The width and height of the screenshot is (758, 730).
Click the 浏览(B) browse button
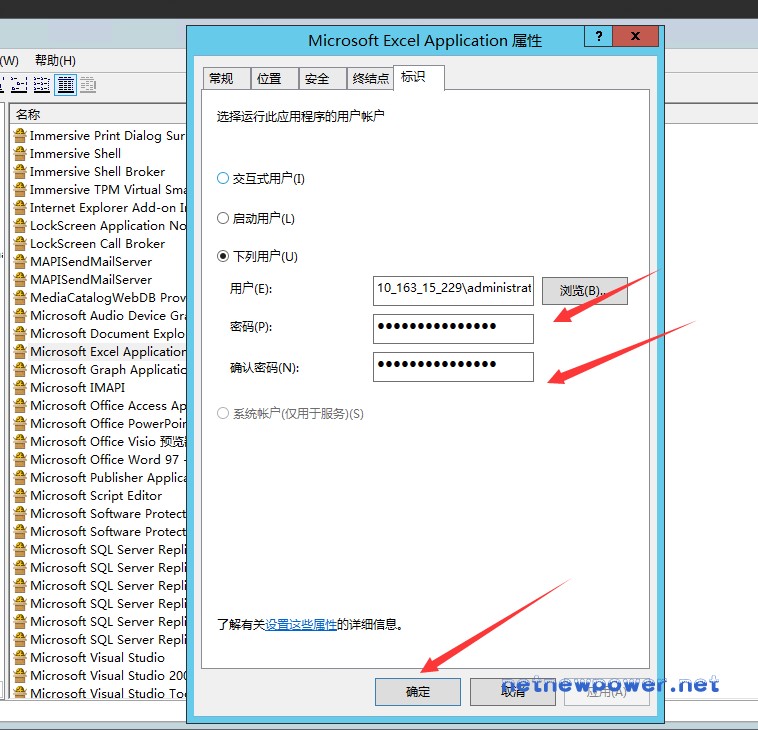[584, 291]
